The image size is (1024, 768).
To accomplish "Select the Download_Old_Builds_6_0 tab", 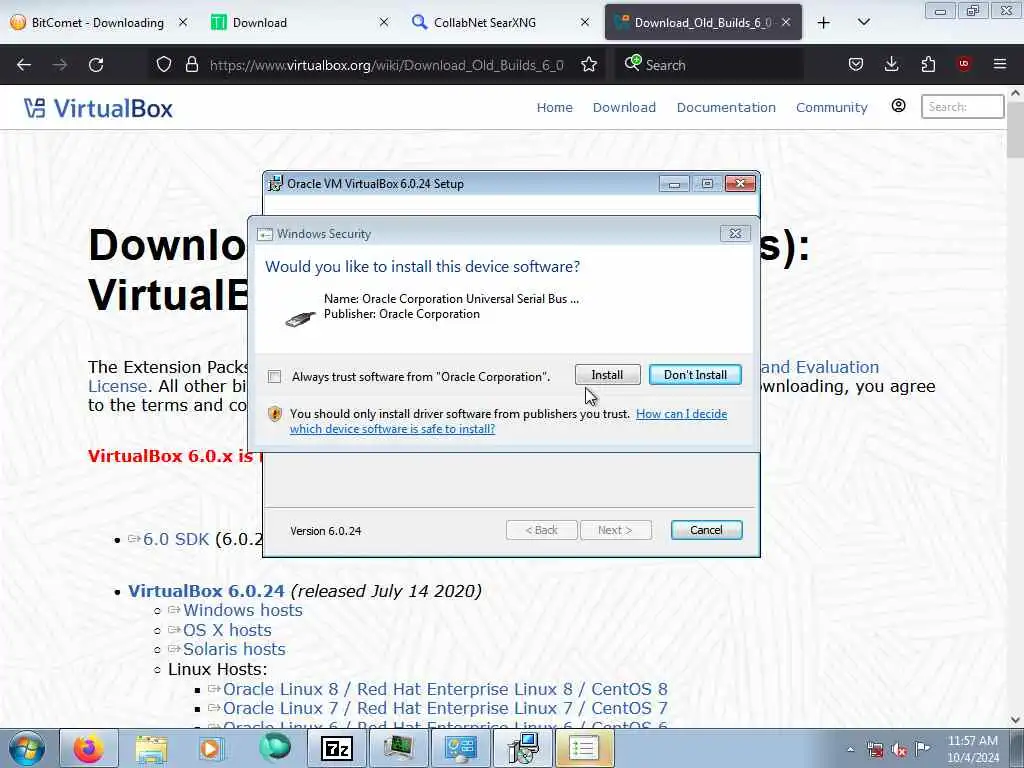I will point(703,22).
